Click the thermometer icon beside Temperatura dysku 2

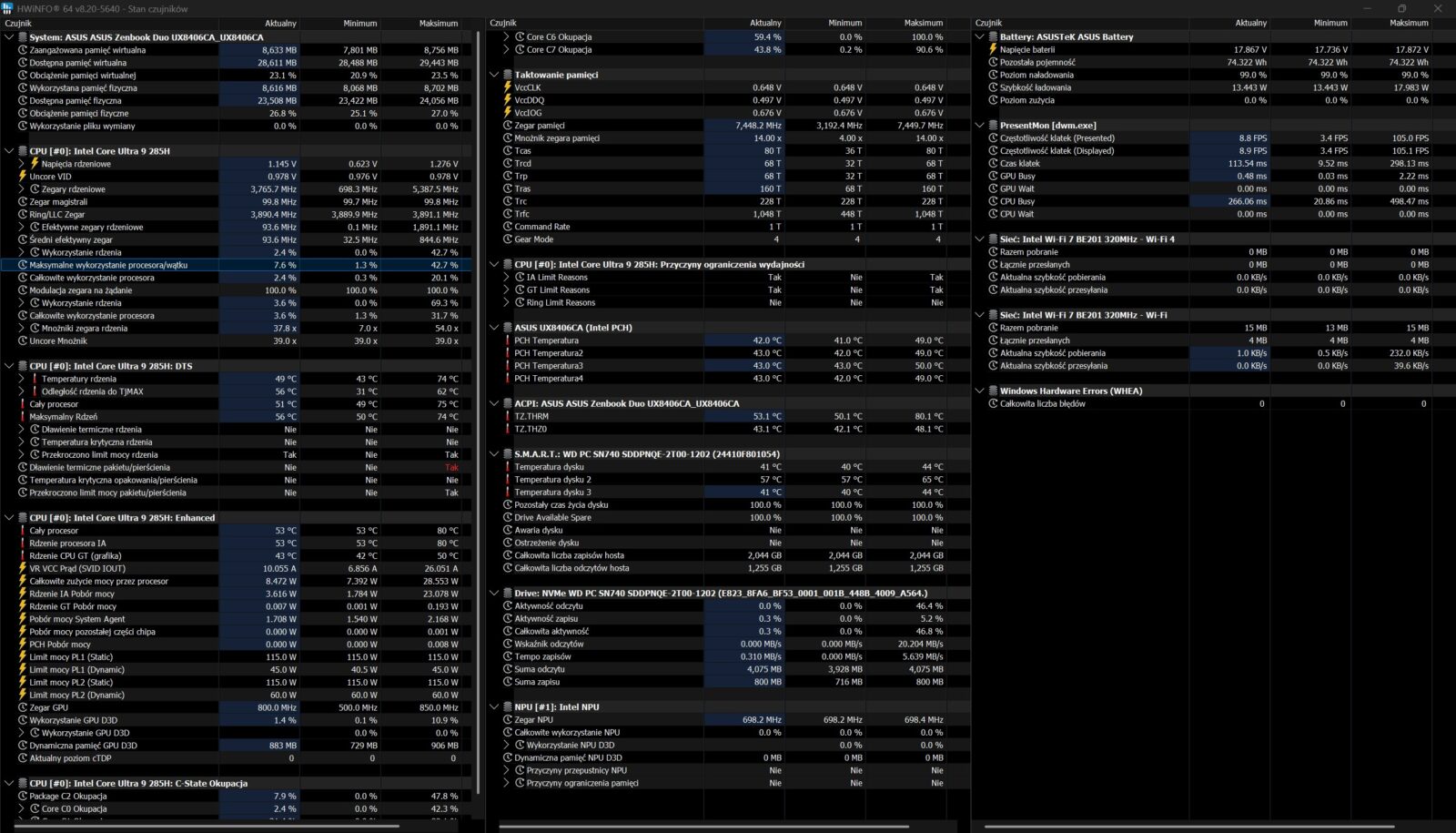[508, 480]
